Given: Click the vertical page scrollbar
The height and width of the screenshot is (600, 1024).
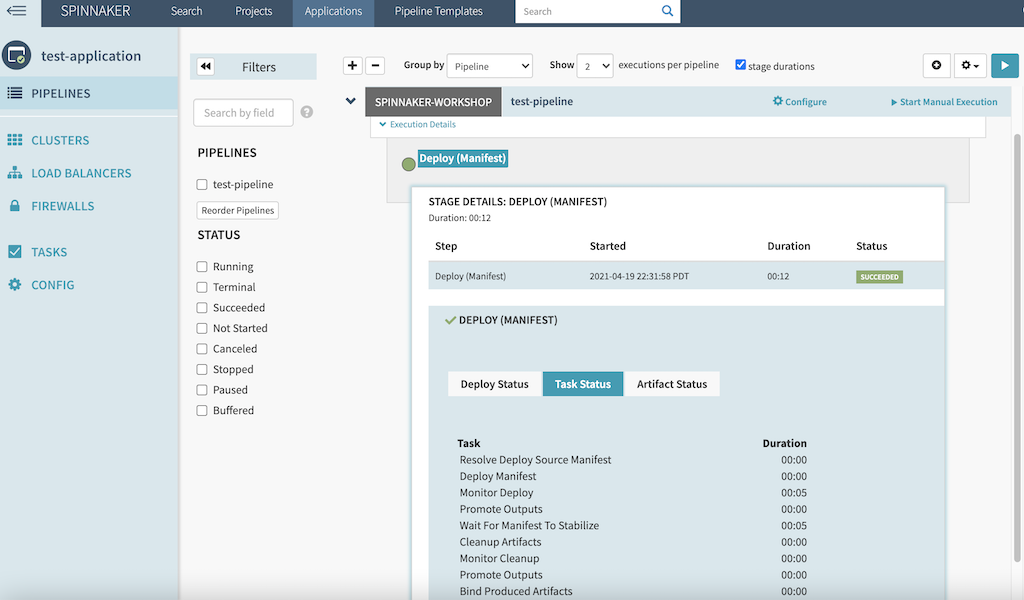Looking at the screenshot, I should [1017, 346].
